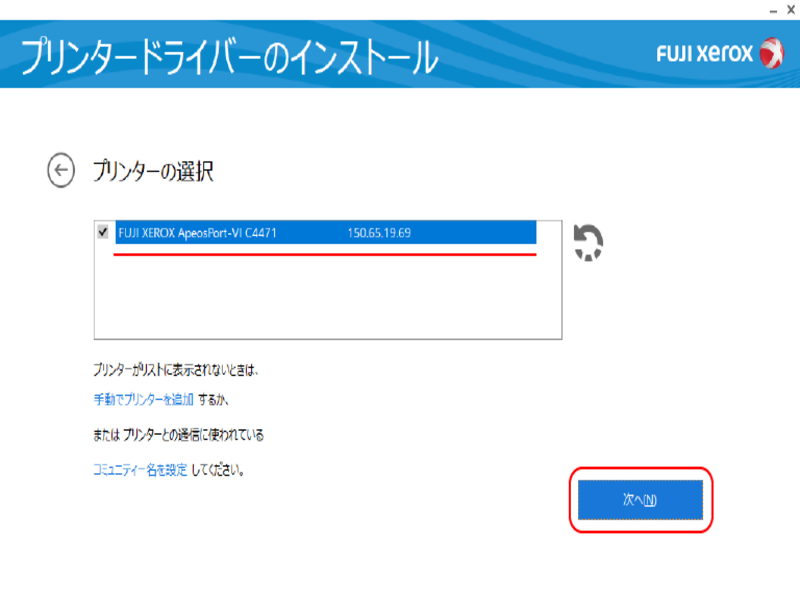Click the 次へ(N) button
This screenshot has width=800, height=600.
coord(640,500)
